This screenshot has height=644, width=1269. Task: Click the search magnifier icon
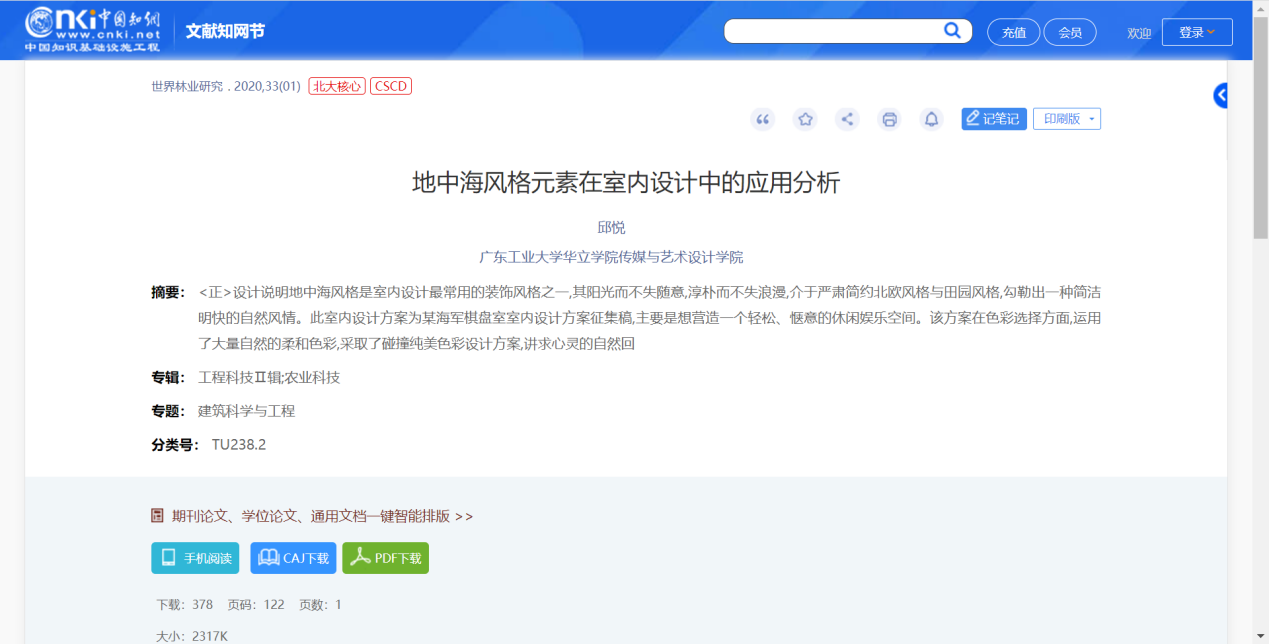953,31
